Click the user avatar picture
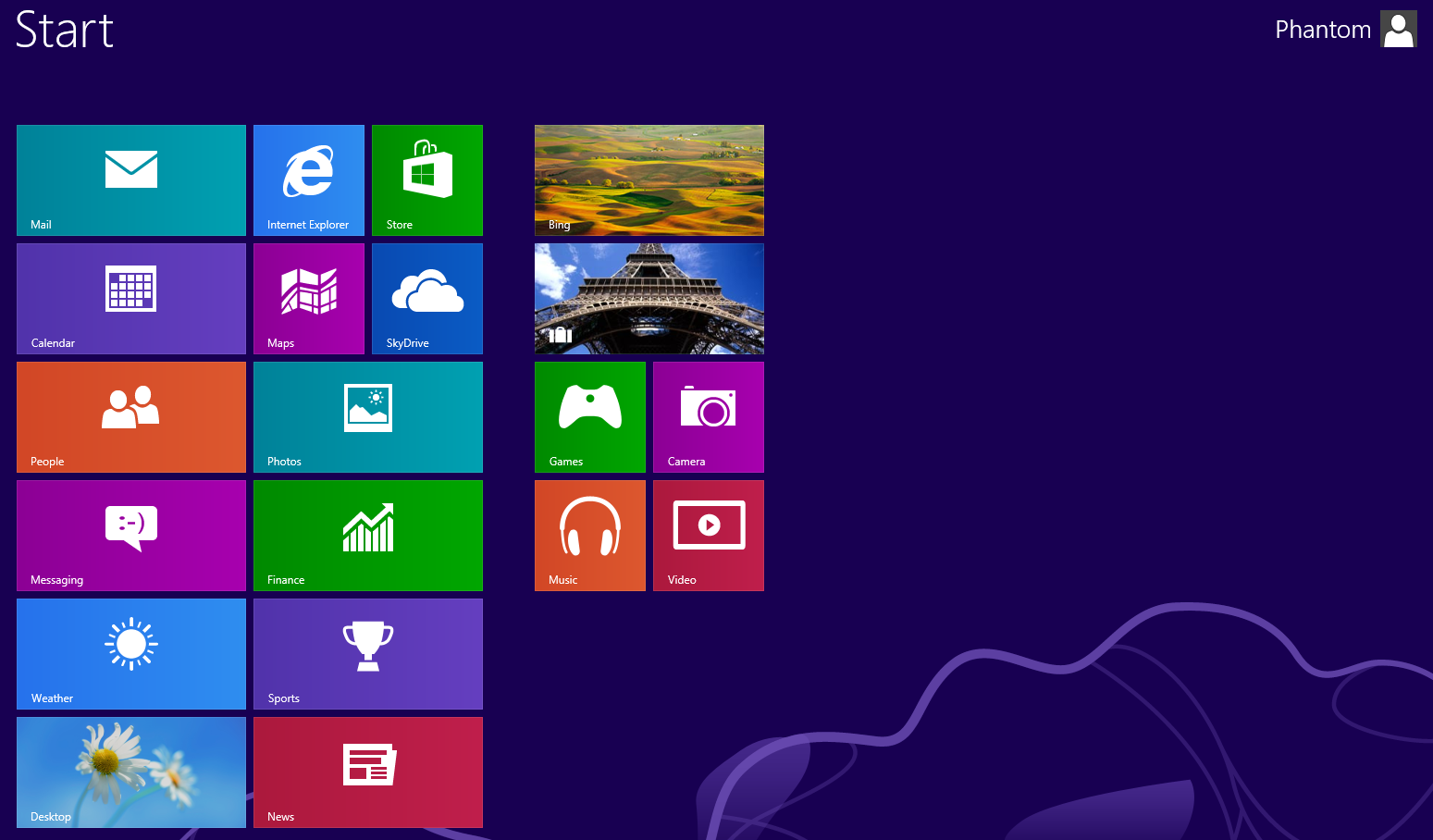 pyautogui.click(x=1399, y=29)
